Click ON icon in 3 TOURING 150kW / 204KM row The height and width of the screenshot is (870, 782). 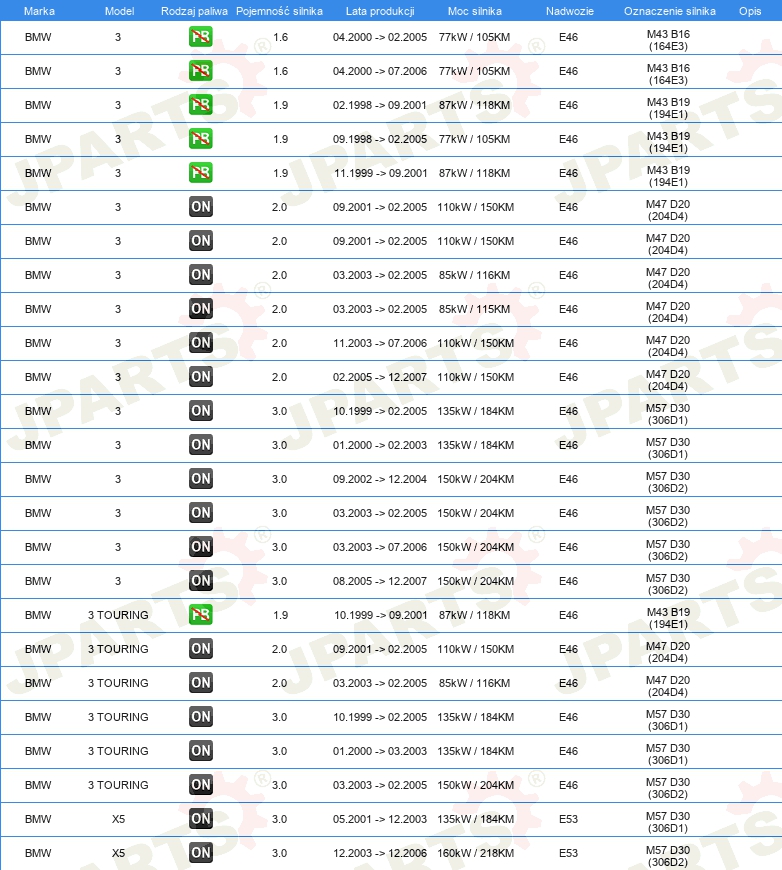coord(200,785)
